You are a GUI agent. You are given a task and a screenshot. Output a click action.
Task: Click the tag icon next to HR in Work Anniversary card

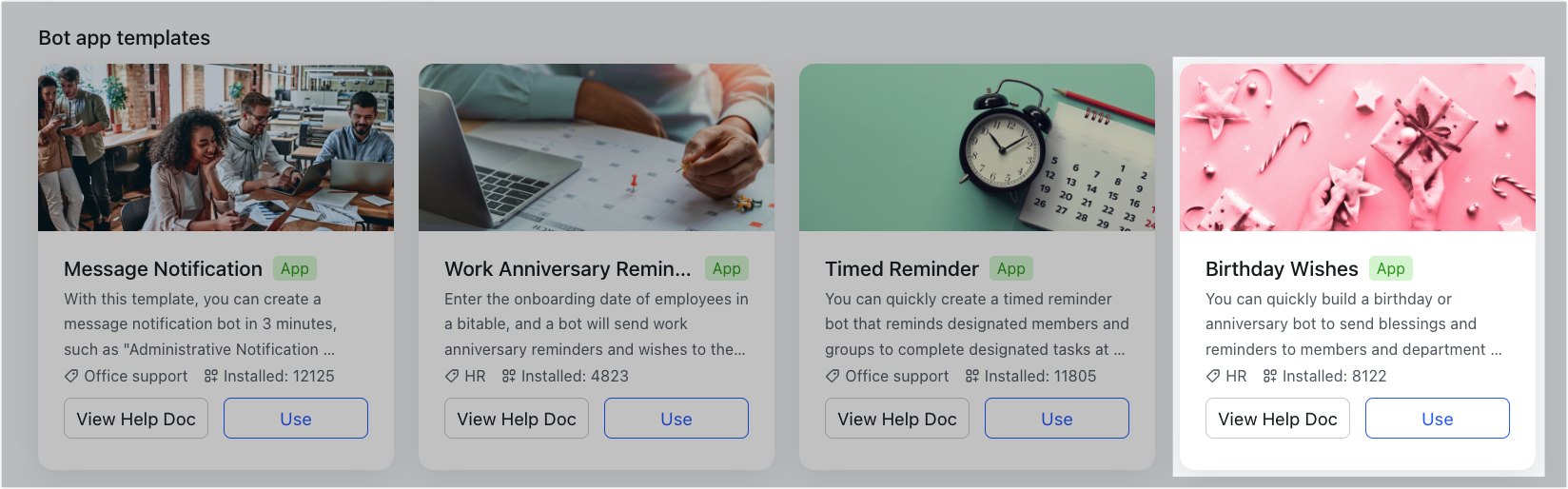click(x=452, y=376)
